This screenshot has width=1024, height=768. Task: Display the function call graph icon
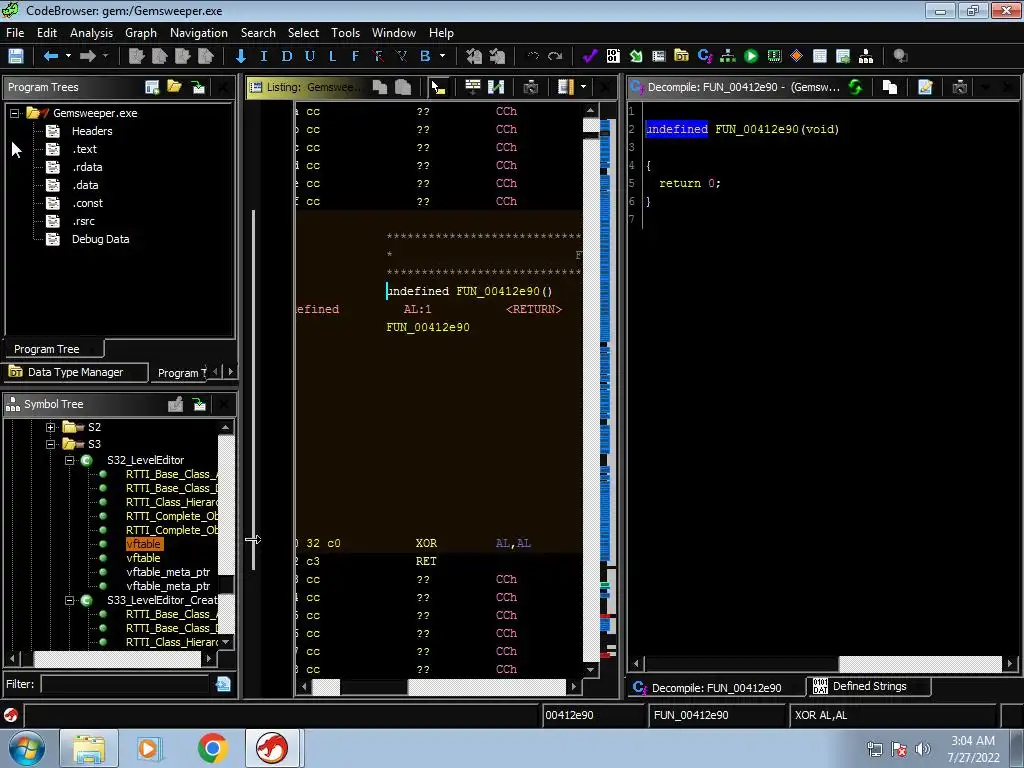click(728, 56)
